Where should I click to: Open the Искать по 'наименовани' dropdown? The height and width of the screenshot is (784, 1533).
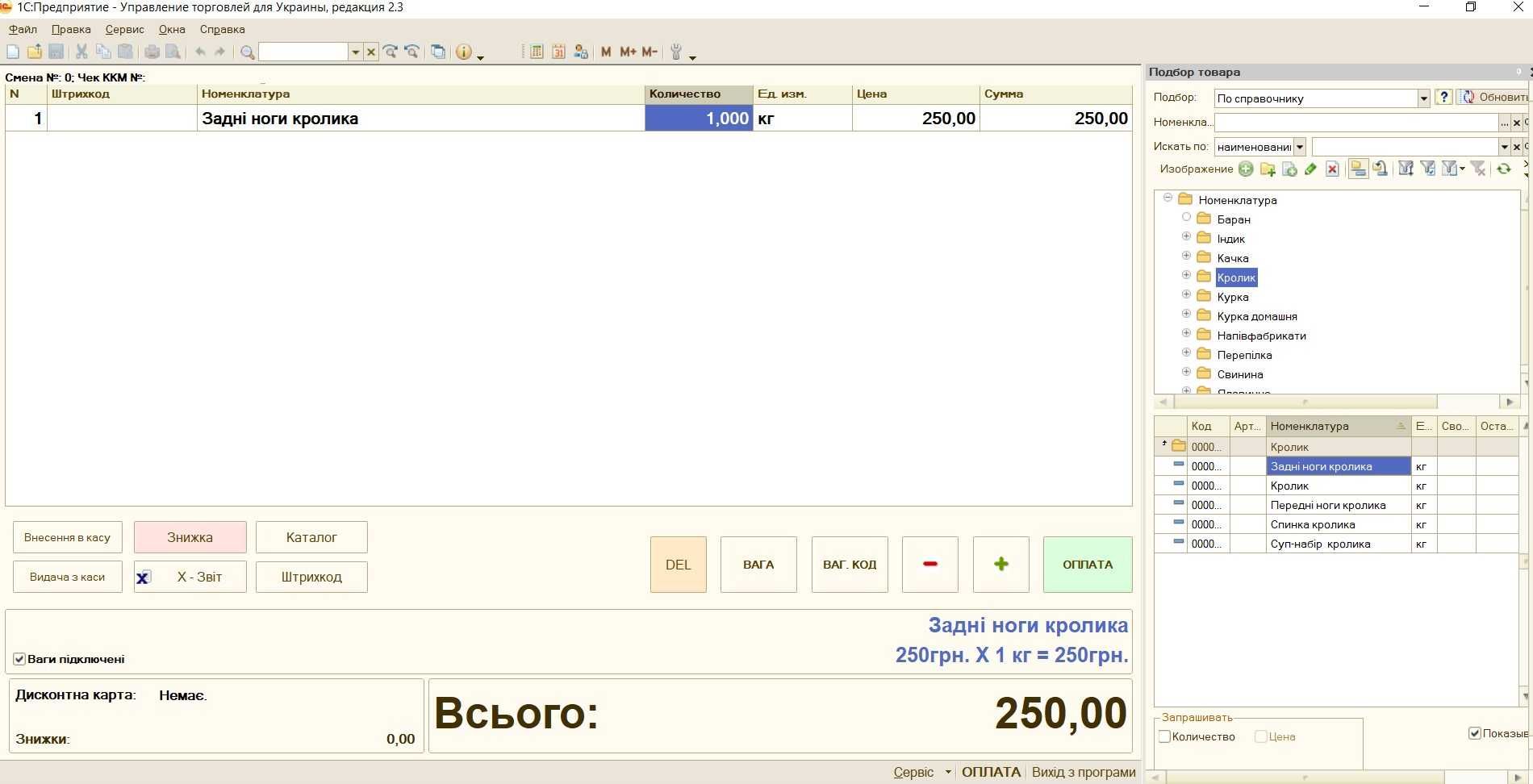click(x=1299, y=147)
